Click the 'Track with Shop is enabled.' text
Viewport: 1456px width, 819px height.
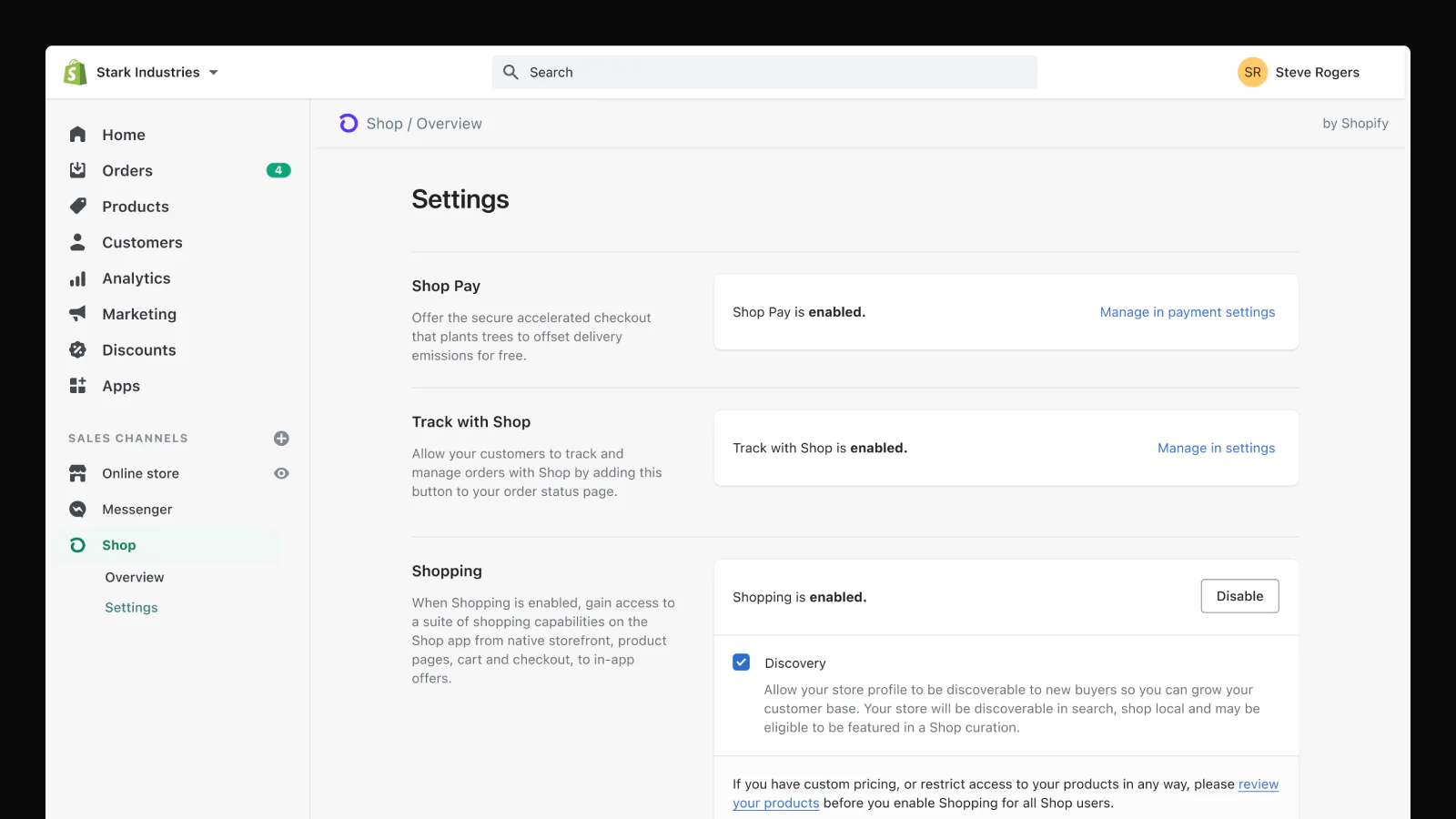coord(820,448)
